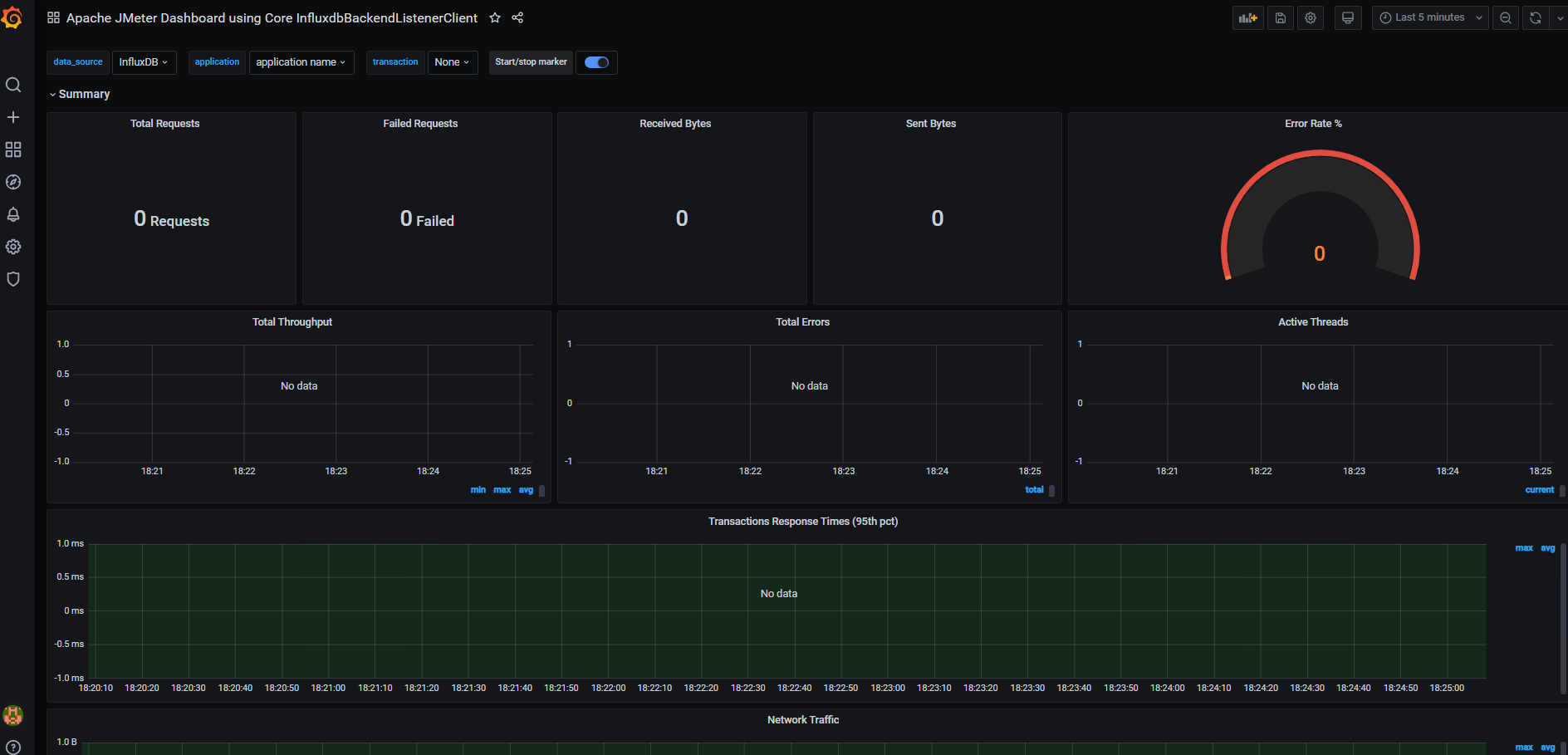The image size is (1568, 755).
Task: Click the zoom out time range button
Action: (x=1505, y=17)
